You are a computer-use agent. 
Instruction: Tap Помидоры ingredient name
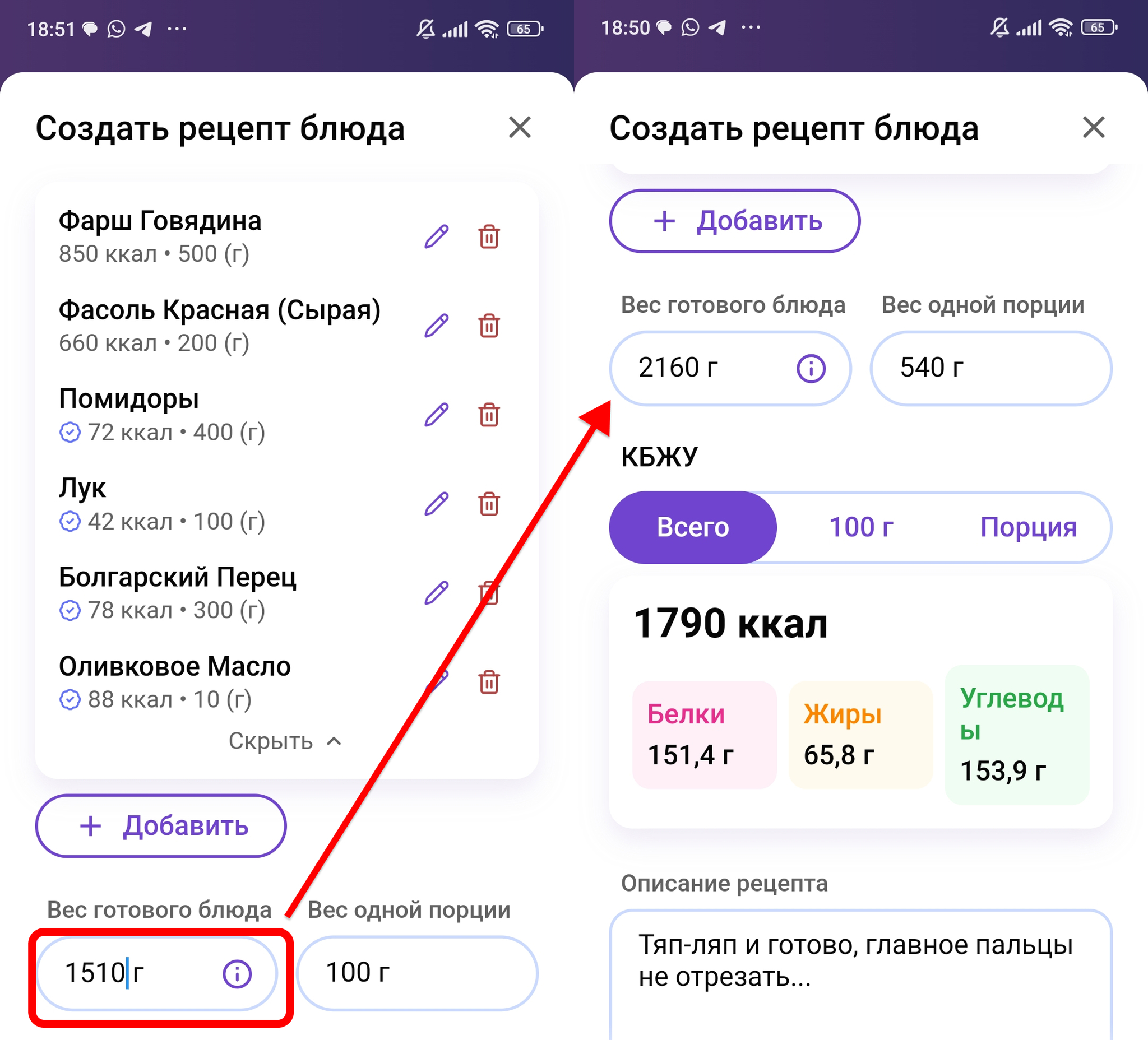pyautogui.click(x=129, y=398)
